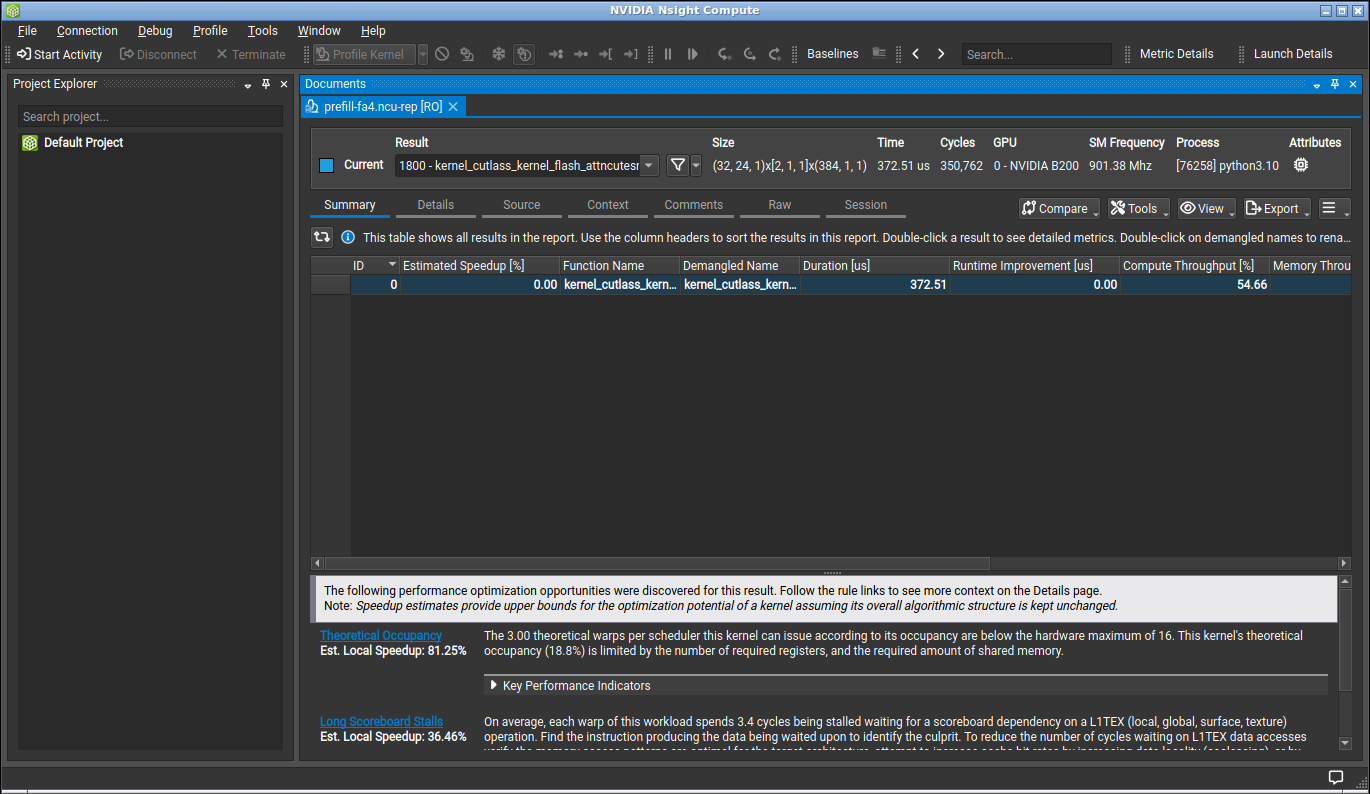Sort by Compute Throughput [%] column
This screenshot has width=1370, height=794.
pos(1194,266)
